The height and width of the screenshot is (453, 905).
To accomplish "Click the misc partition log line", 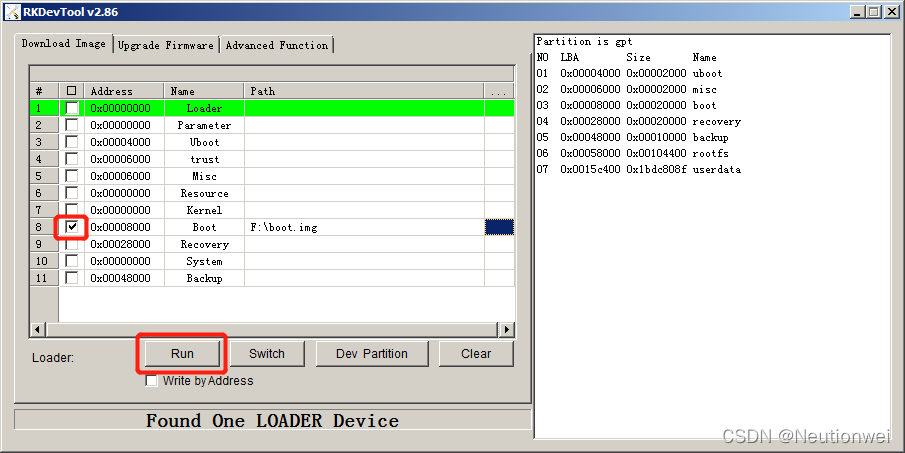I will [626, 89].
